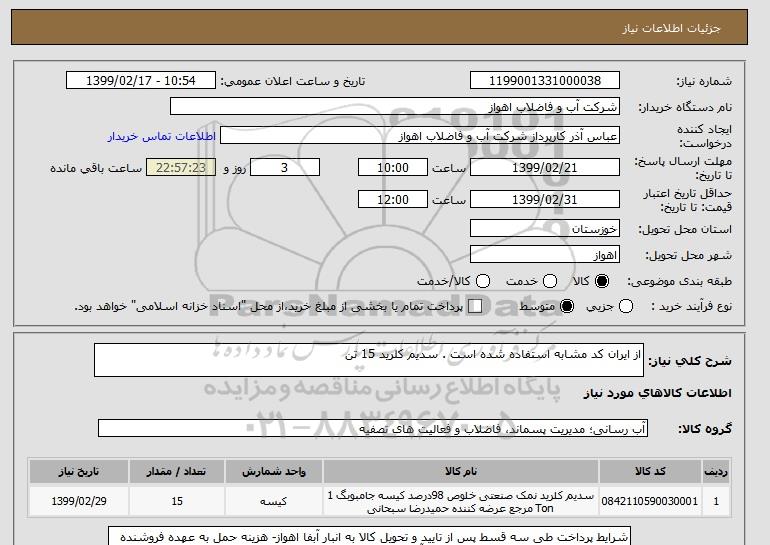
Task: Toggle the اسناد خزانه اسلامی payment checkbox
Action: point(475,306)
